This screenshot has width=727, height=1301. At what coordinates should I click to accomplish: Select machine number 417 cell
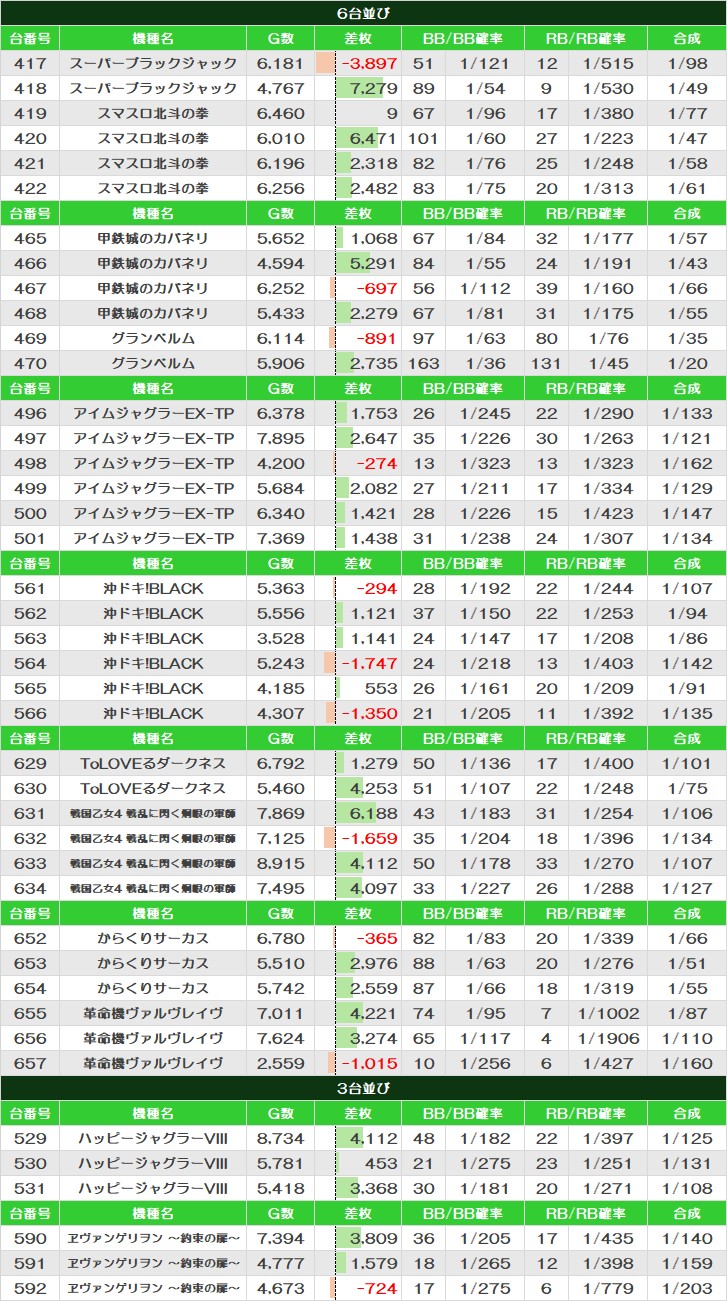coord(30,63)
